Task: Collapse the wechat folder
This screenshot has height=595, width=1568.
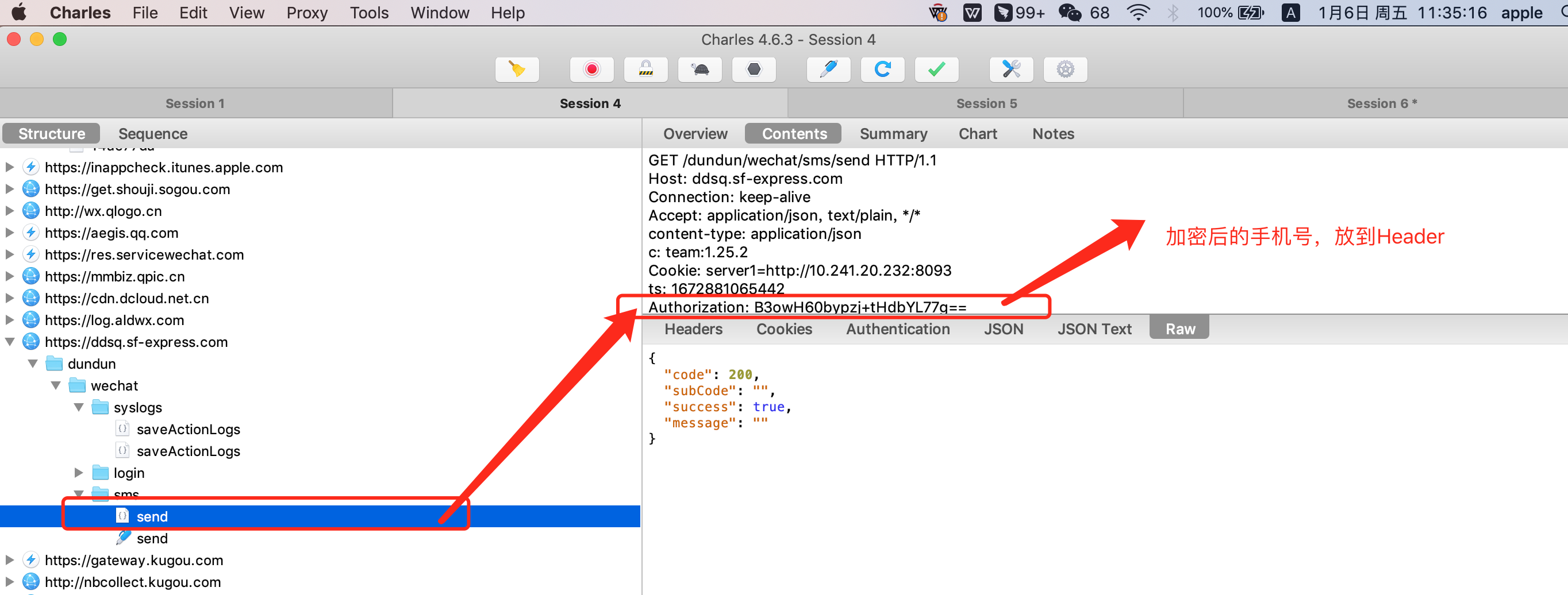Action: point(56,385)
